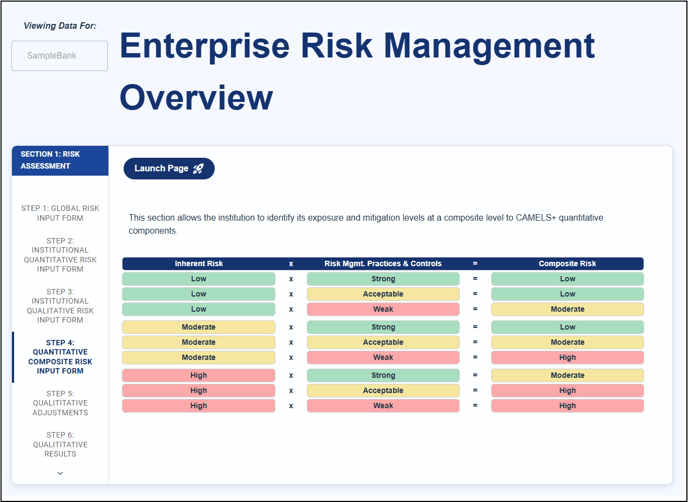The image size is (688, 502).
Task: Open Step 1: Global Risk Input Form
Action: 60,213
